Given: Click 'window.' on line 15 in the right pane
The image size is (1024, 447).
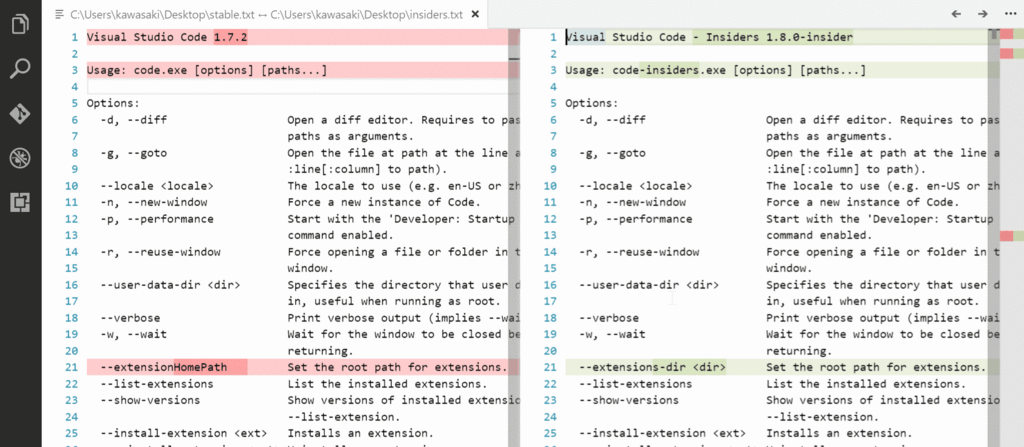Looking at the screenshot, I should pos(789,268).
